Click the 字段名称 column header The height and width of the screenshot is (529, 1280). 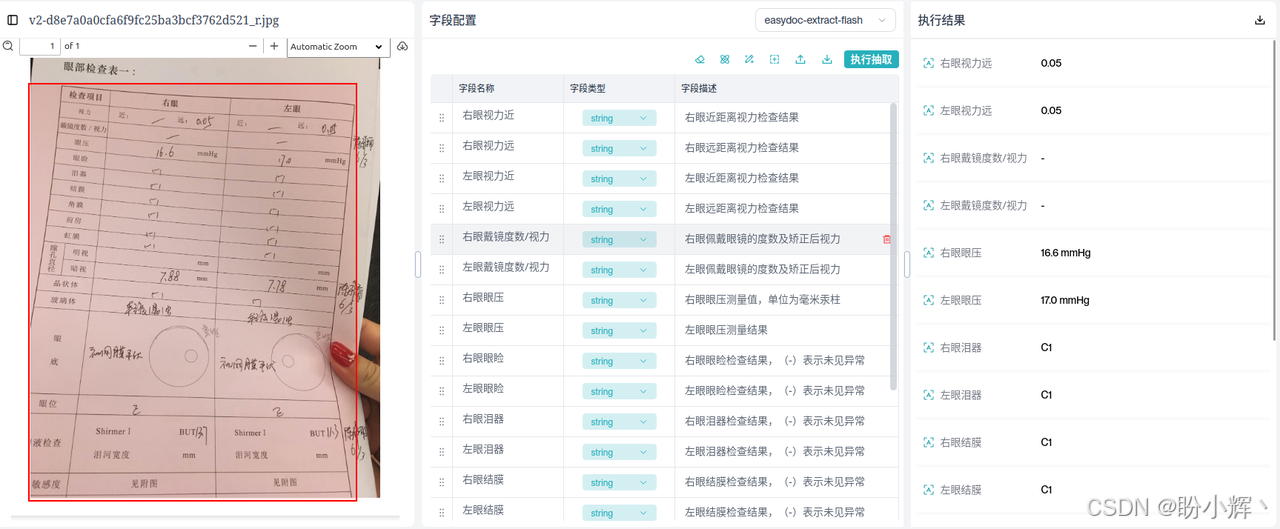(477, 88)
